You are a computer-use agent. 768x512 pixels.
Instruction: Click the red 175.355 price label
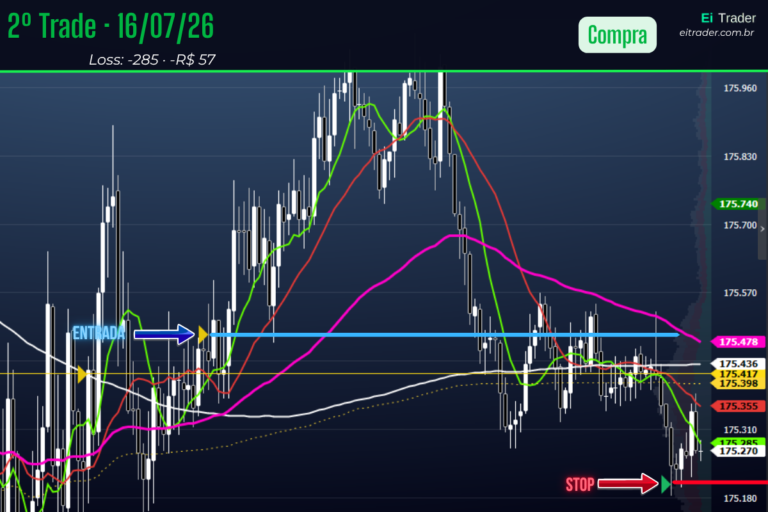tap(738, 406)
